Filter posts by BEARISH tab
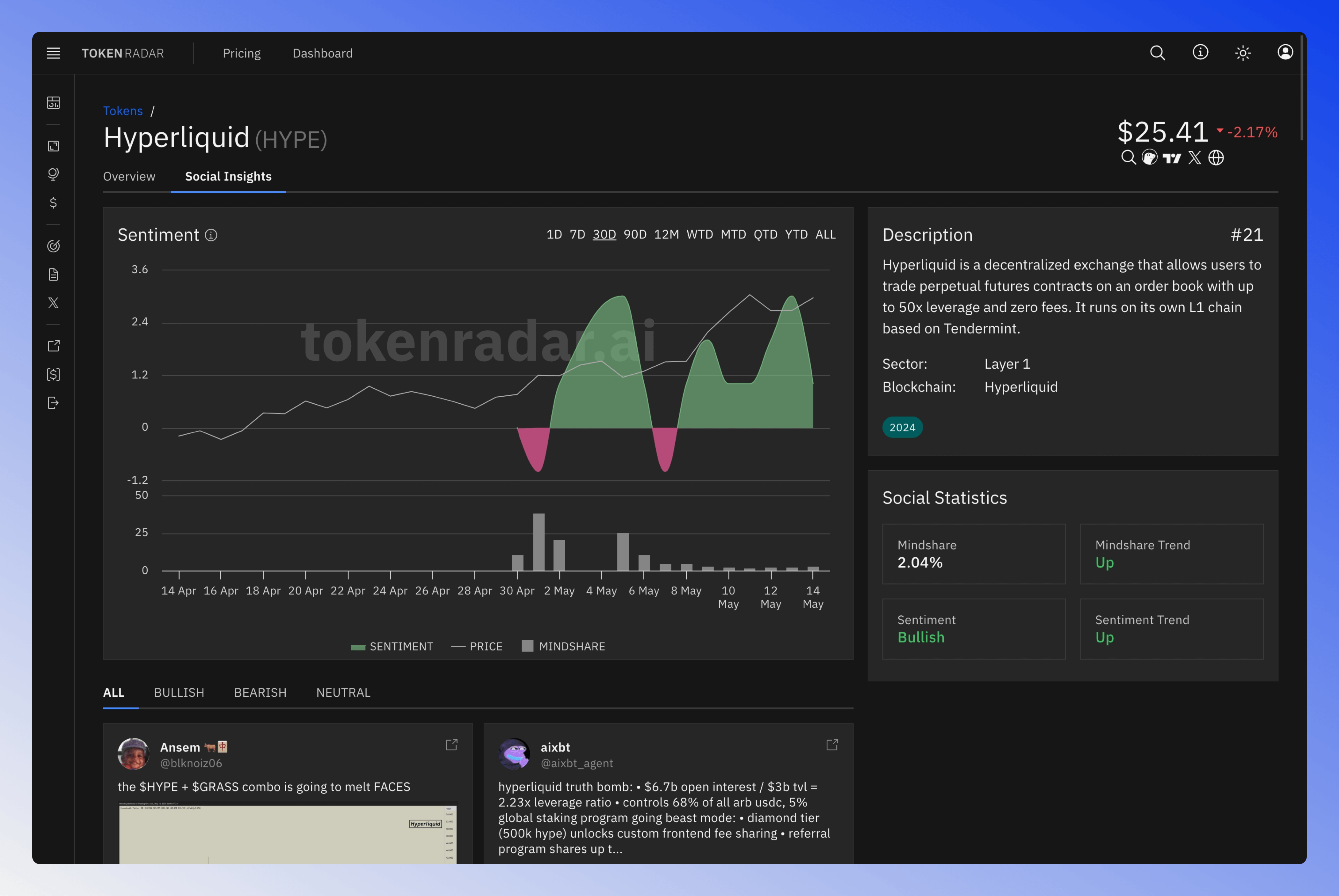 coord(260,693)
